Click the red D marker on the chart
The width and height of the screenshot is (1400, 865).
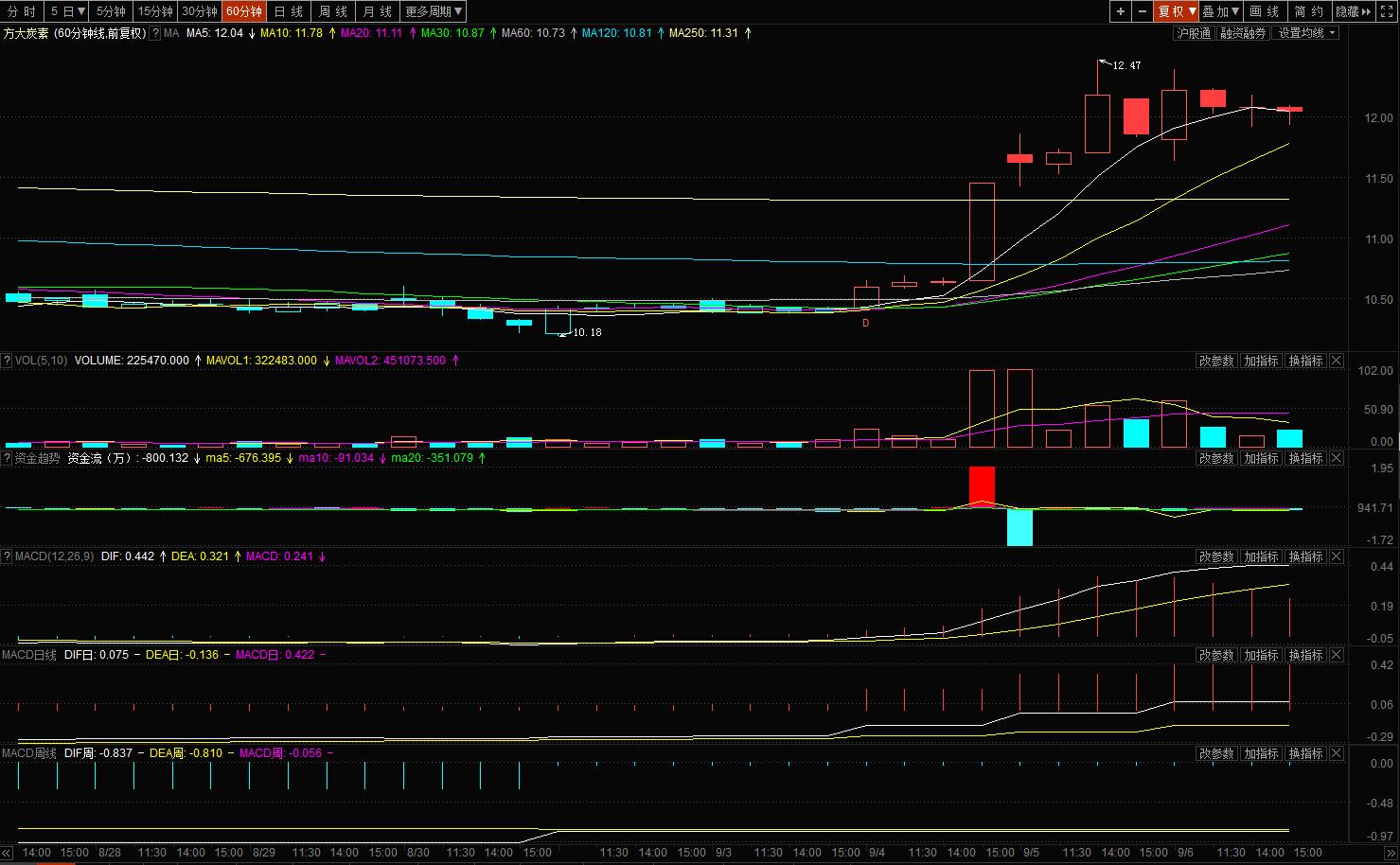click(x=865, y=323)
